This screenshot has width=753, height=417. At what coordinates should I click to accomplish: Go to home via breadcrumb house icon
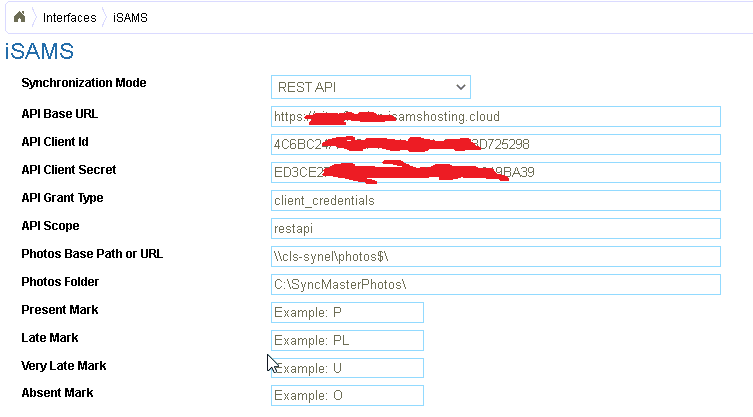tap(19, 17)
